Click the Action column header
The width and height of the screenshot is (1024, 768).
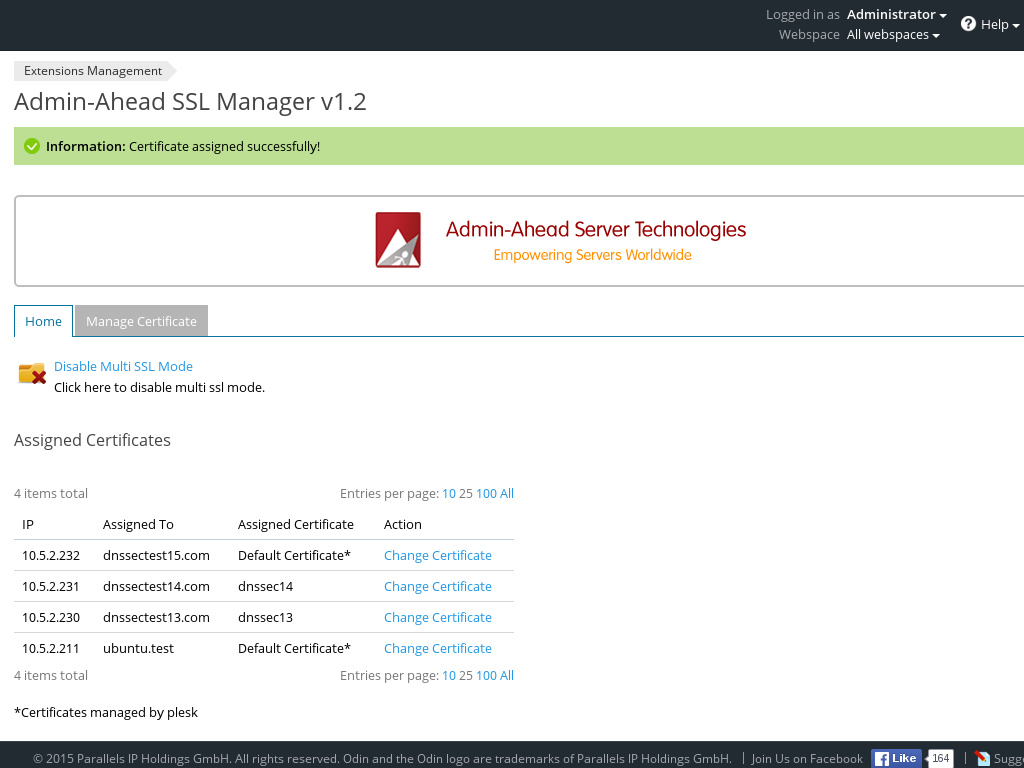(x=403, y=524)
